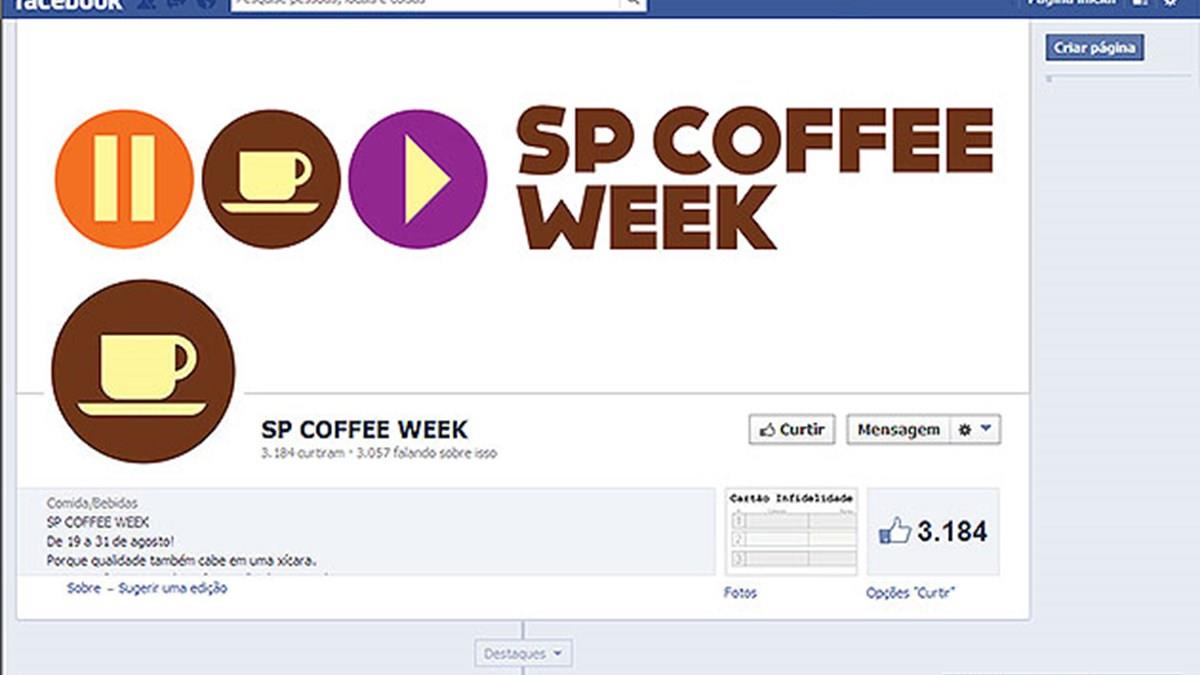Open Opções "Curtir" tab label

click(x=911, y=593)
